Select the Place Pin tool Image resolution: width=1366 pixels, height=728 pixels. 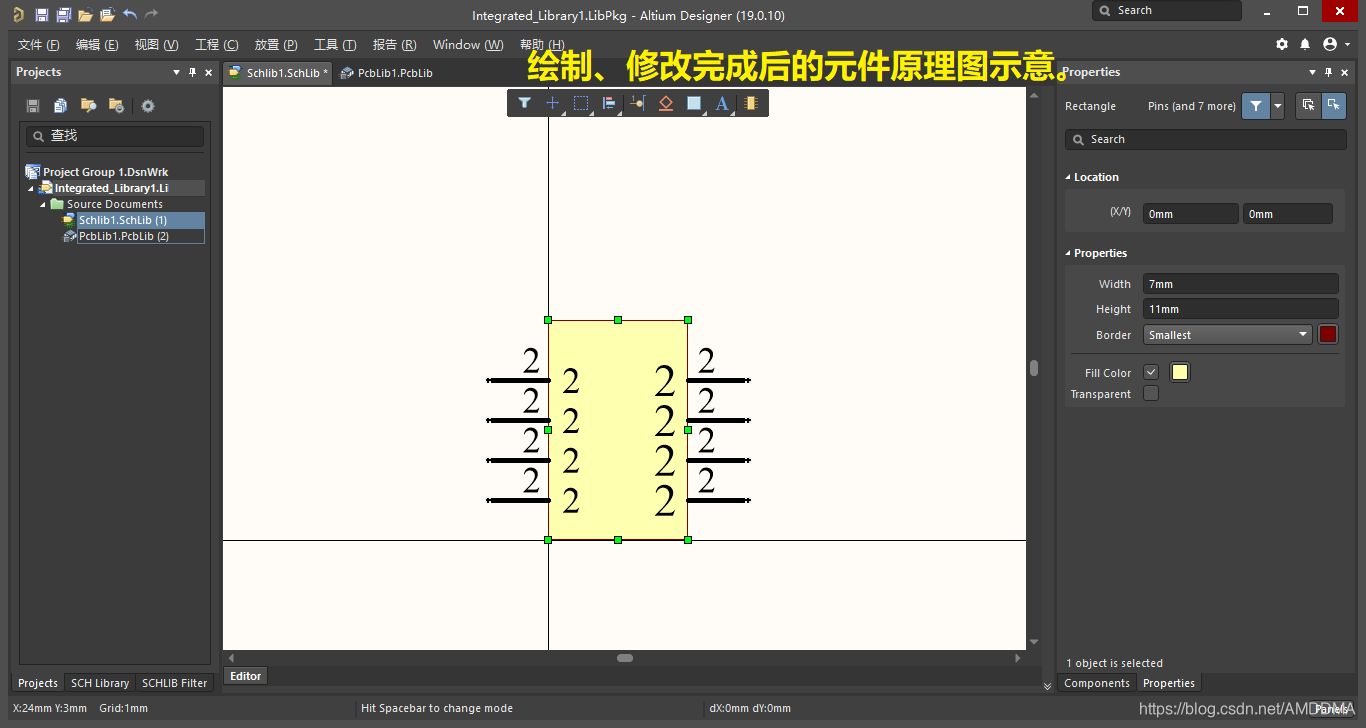pos(637,103)
